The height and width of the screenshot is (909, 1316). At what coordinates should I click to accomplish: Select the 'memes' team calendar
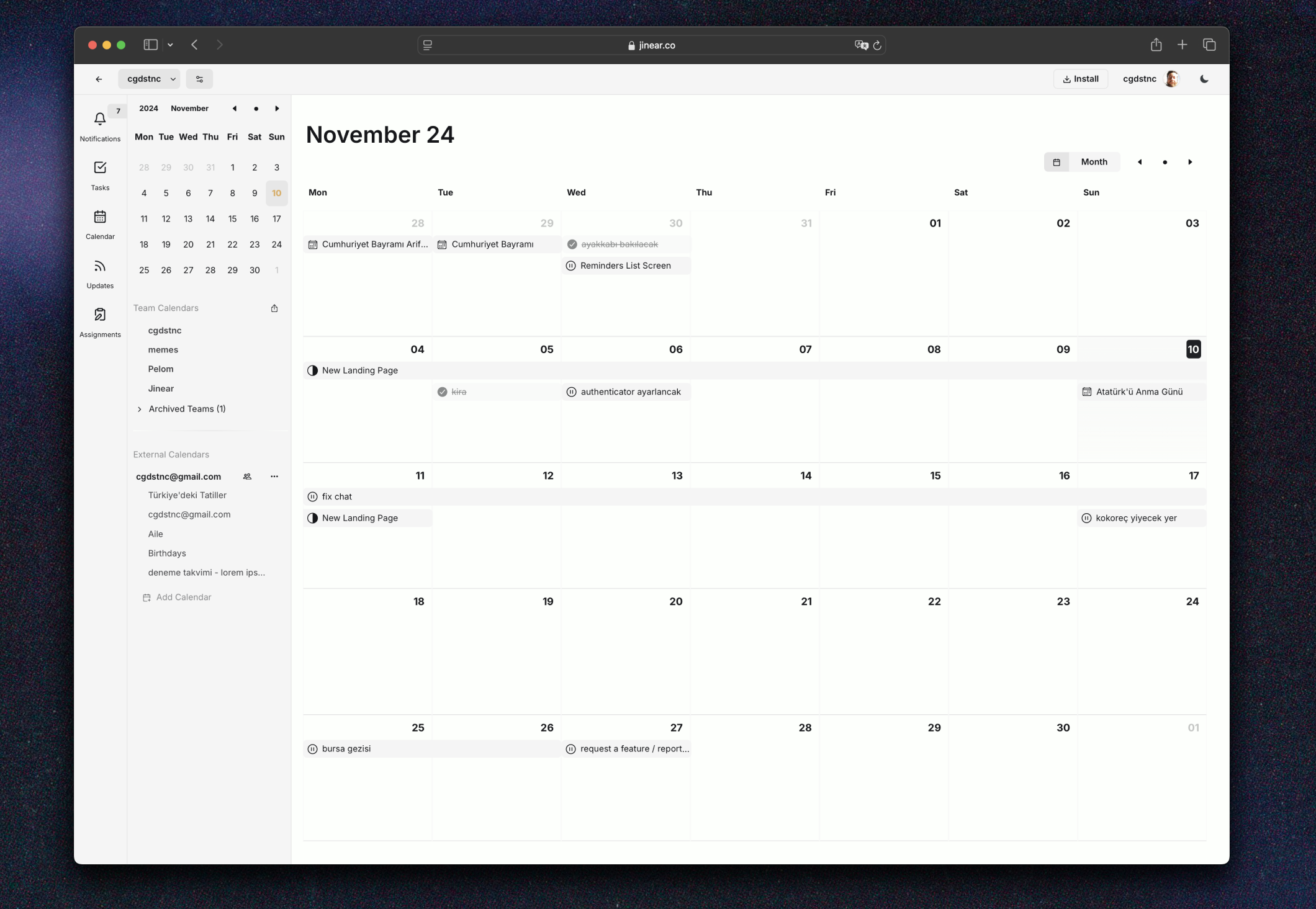click(x=163, y=349)
